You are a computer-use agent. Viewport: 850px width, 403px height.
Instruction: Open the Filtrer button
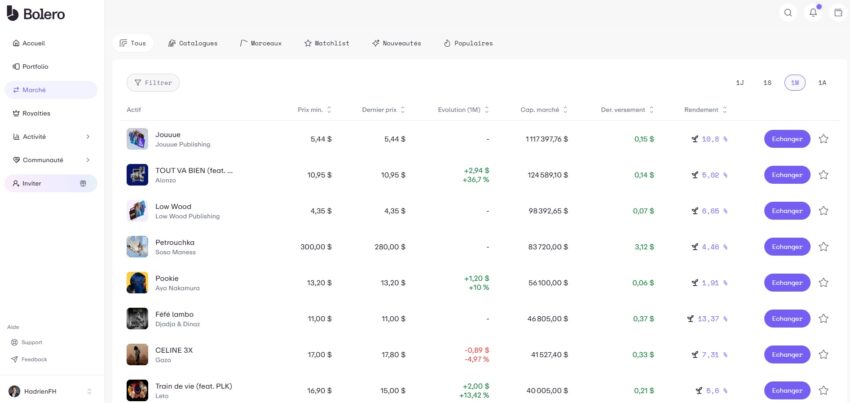pos(153,82)
